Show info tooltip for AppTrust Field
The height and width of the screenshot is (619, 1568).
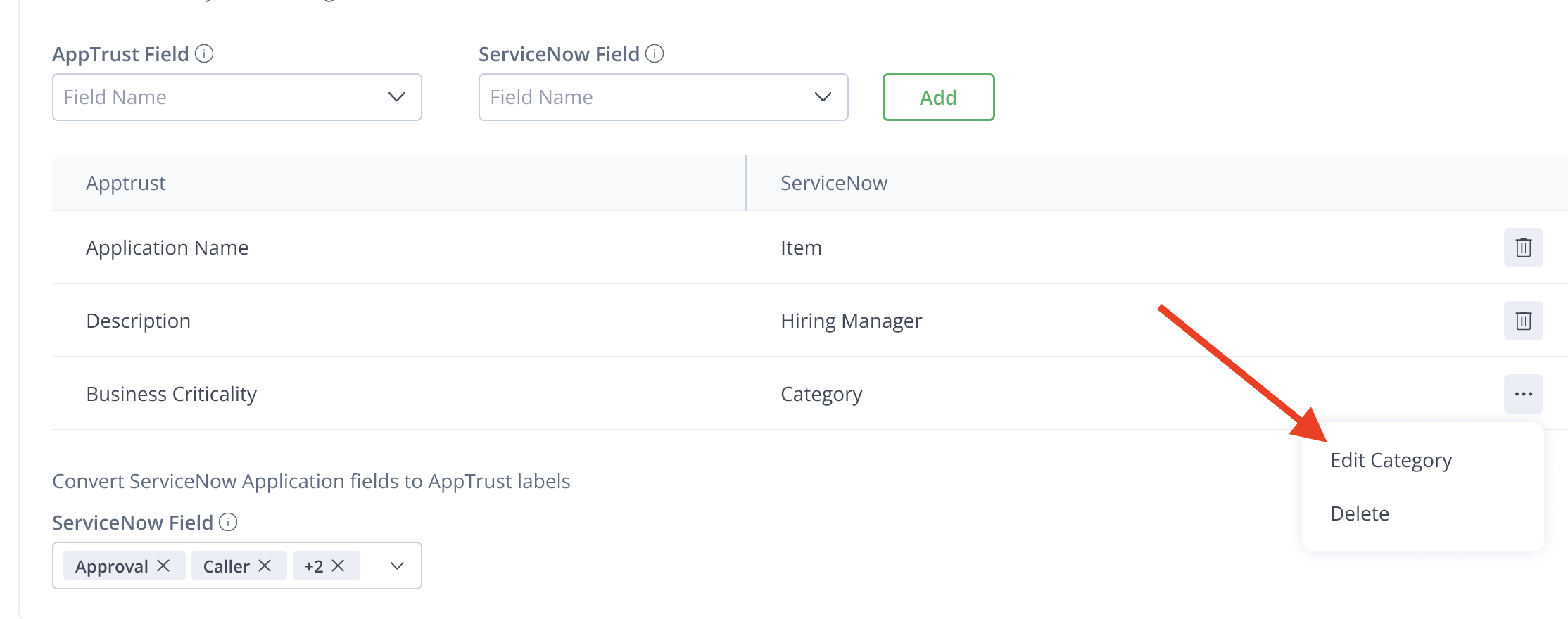click(204, 53)
